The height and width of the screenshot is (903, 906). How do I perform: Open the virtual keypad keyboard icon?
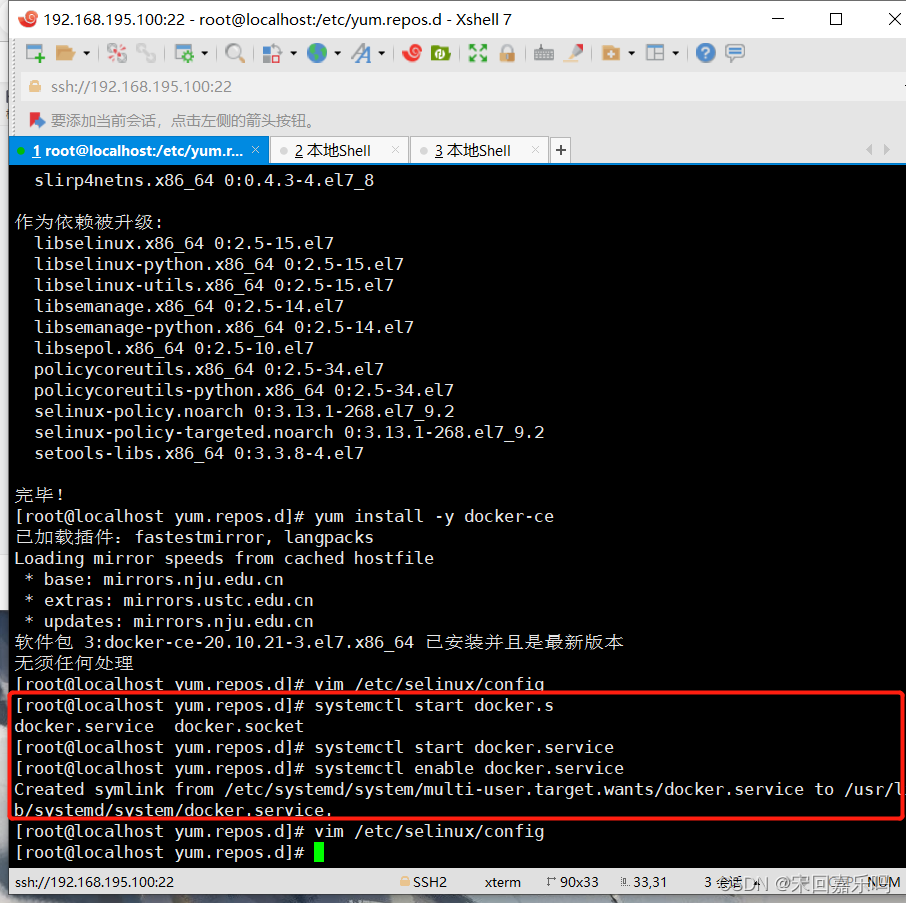pos(543,52)
